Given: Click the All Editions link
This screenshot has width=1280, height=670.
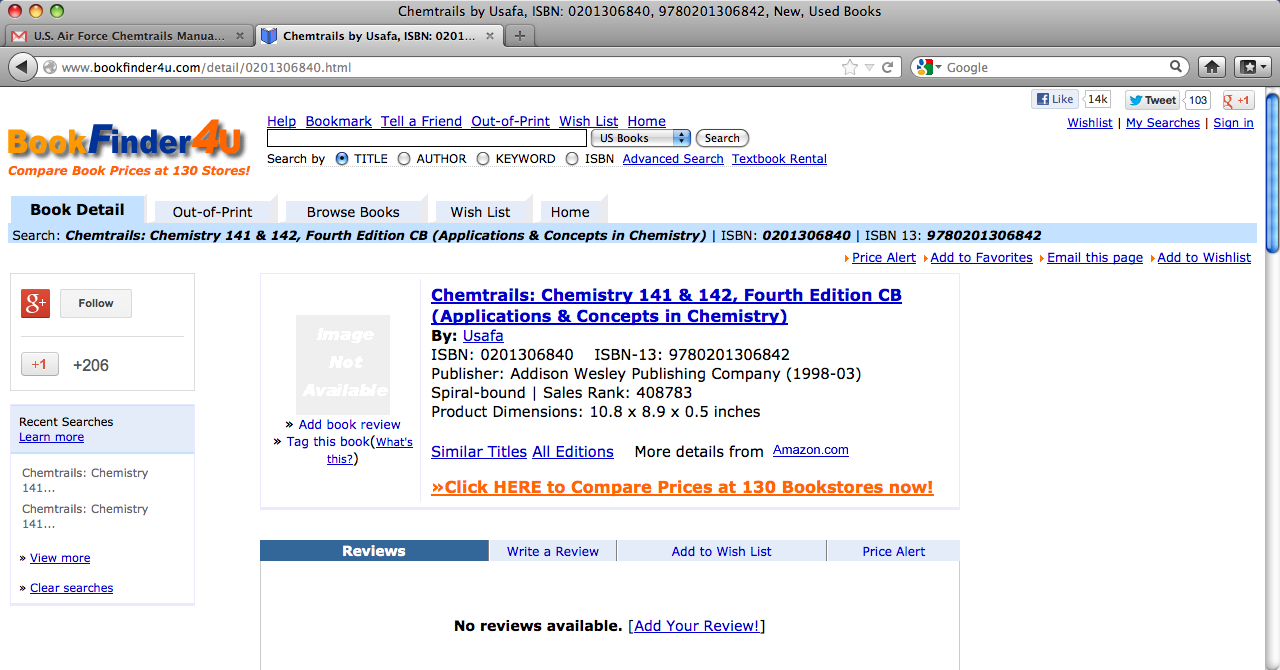Looking at the screenshot, I should [573, 452].
